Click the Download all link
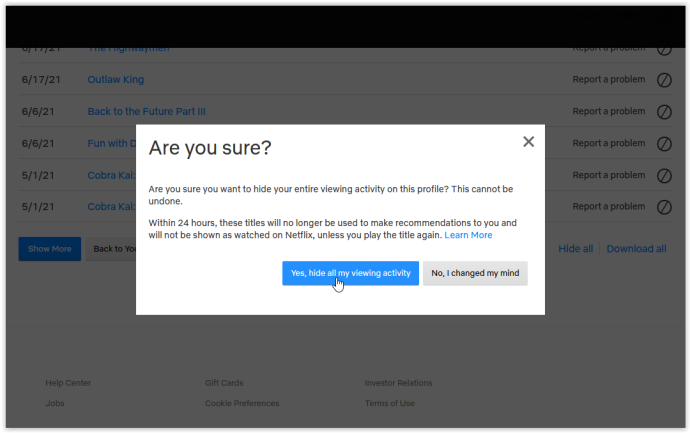690x433 pixels. 636,249
